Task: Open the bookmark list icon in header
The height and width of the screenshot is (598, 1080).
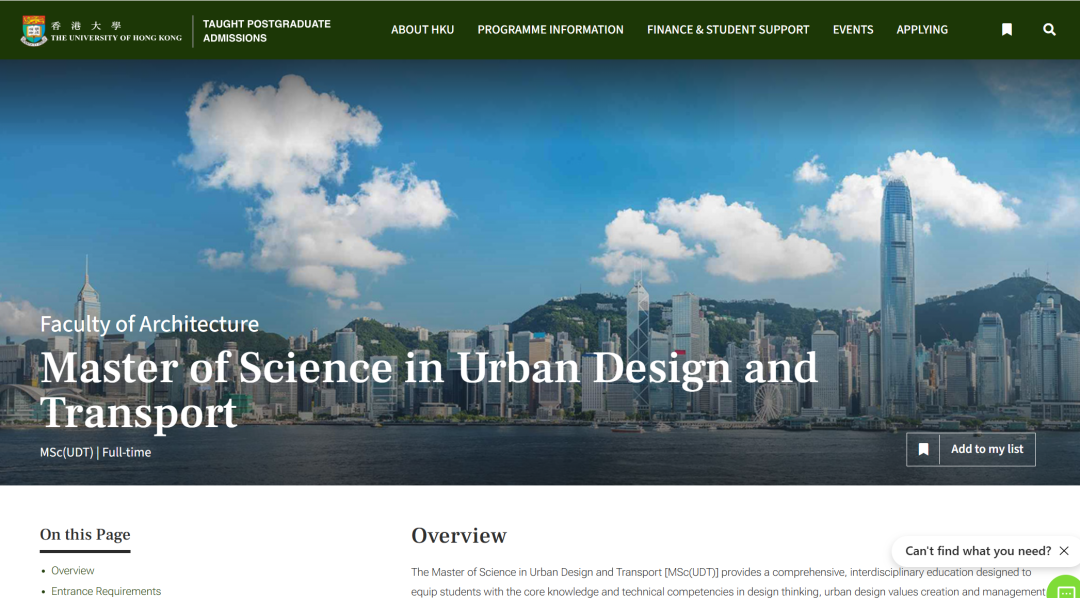Action: tap(1007, 30)
